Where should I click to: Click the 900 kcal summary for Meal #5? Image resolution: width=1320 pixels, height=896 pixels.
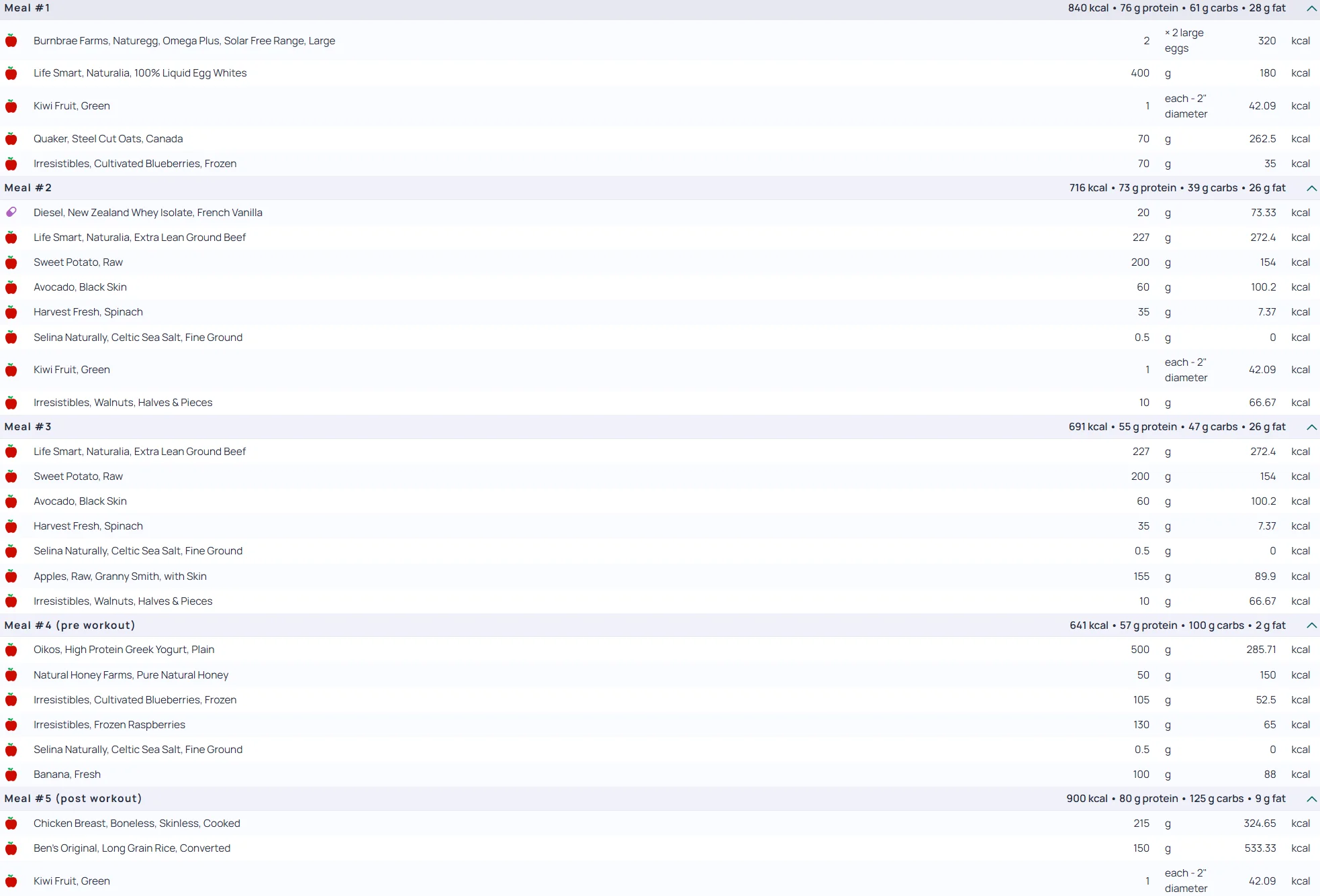click(1176, 799)
